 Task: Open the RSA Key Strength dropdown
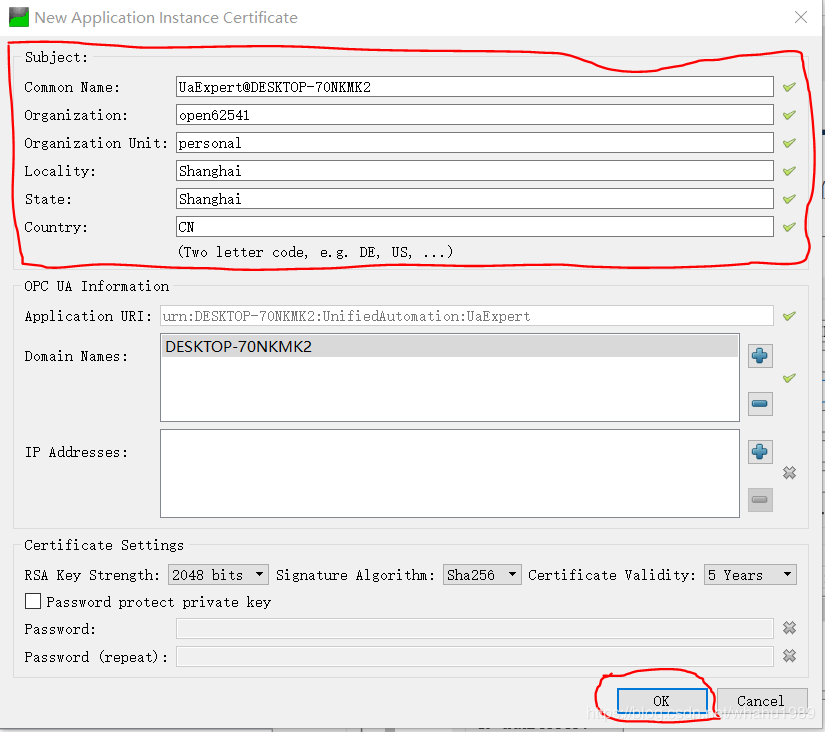pyautogui.click(x=218, y=575)
